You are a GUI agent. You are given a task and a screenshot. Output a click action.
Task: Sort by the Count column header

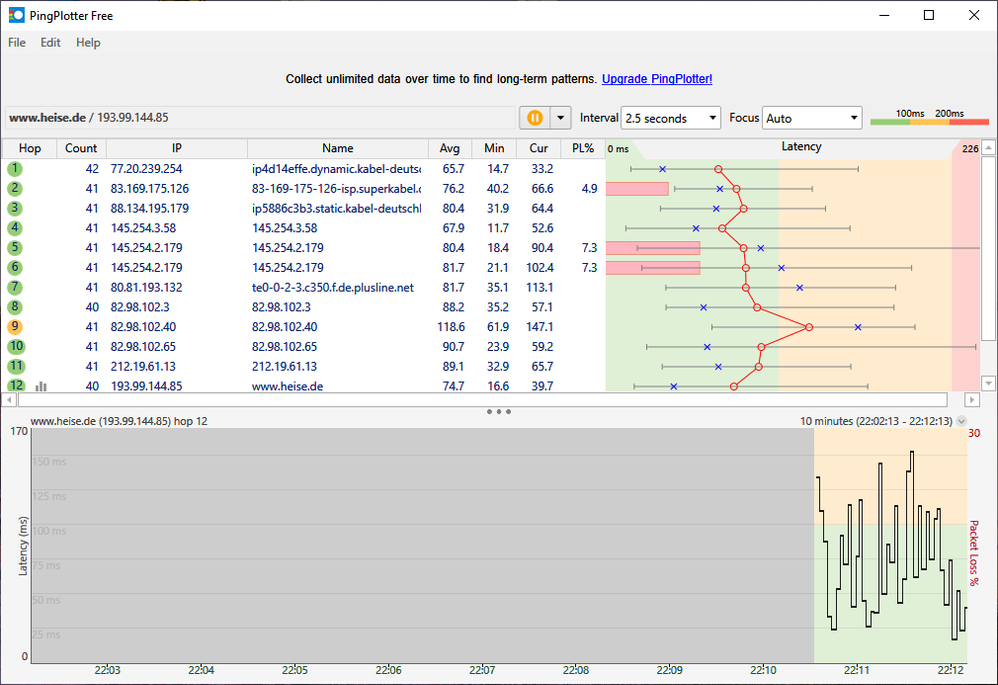tap(81, 148)
